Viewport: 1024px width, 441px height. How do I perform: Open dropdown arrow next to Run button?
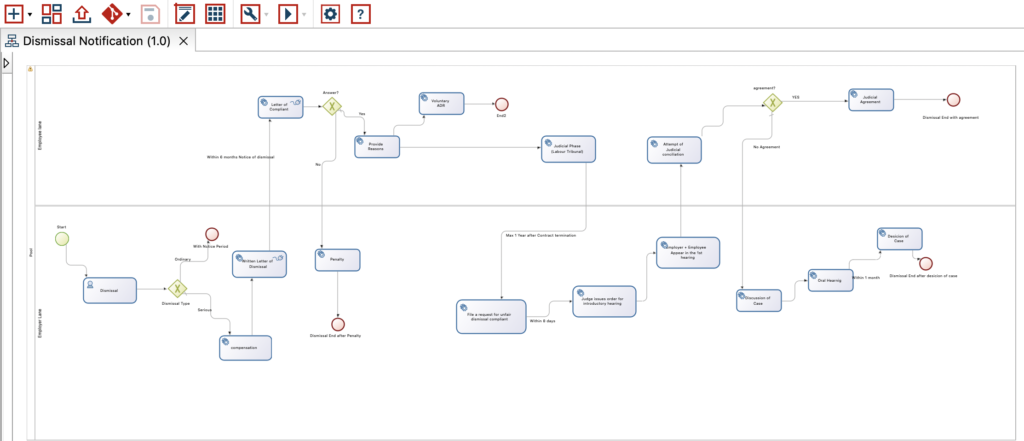(x=304, y=15)
